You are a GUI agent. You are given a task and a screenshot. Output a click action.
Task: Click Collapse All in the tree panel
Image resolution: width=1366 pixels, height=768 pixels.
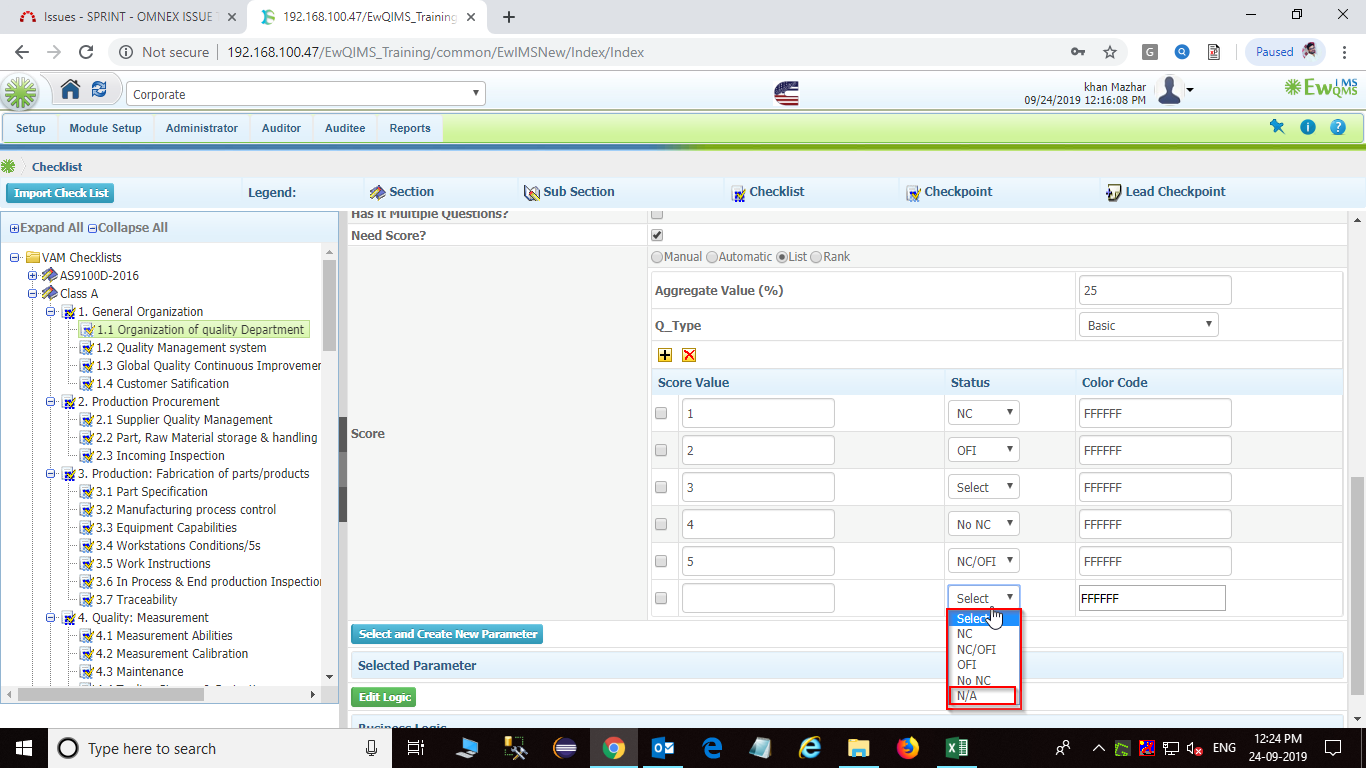[x=128, y=228]
